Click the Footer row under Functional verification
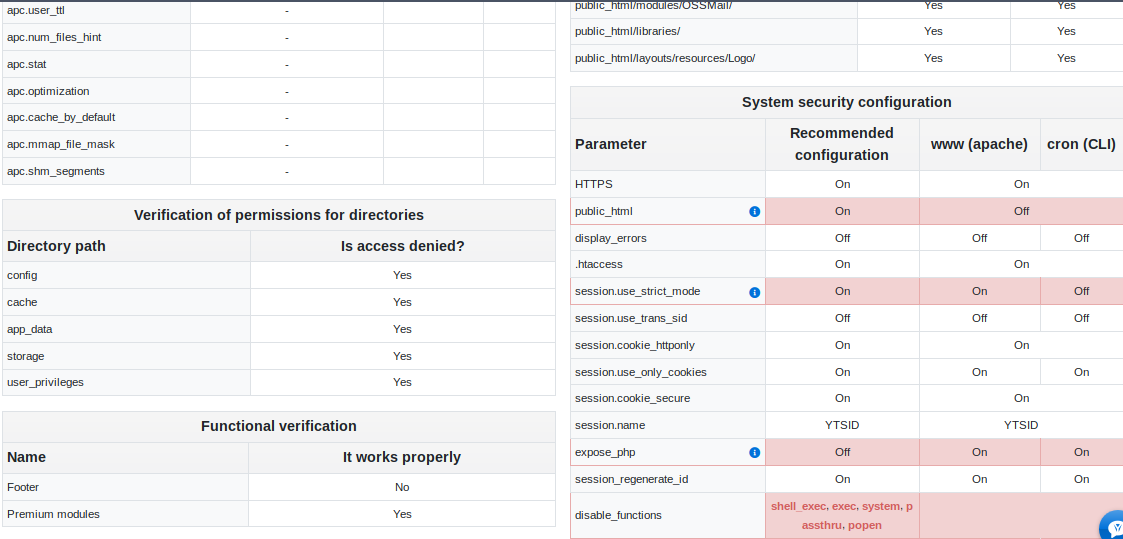 click(23, 487)
